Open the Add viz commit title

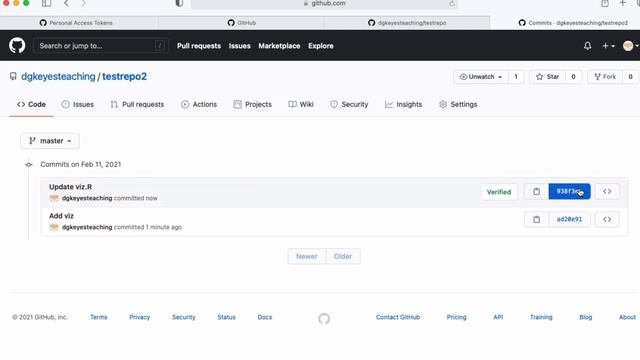pos(61,216)
